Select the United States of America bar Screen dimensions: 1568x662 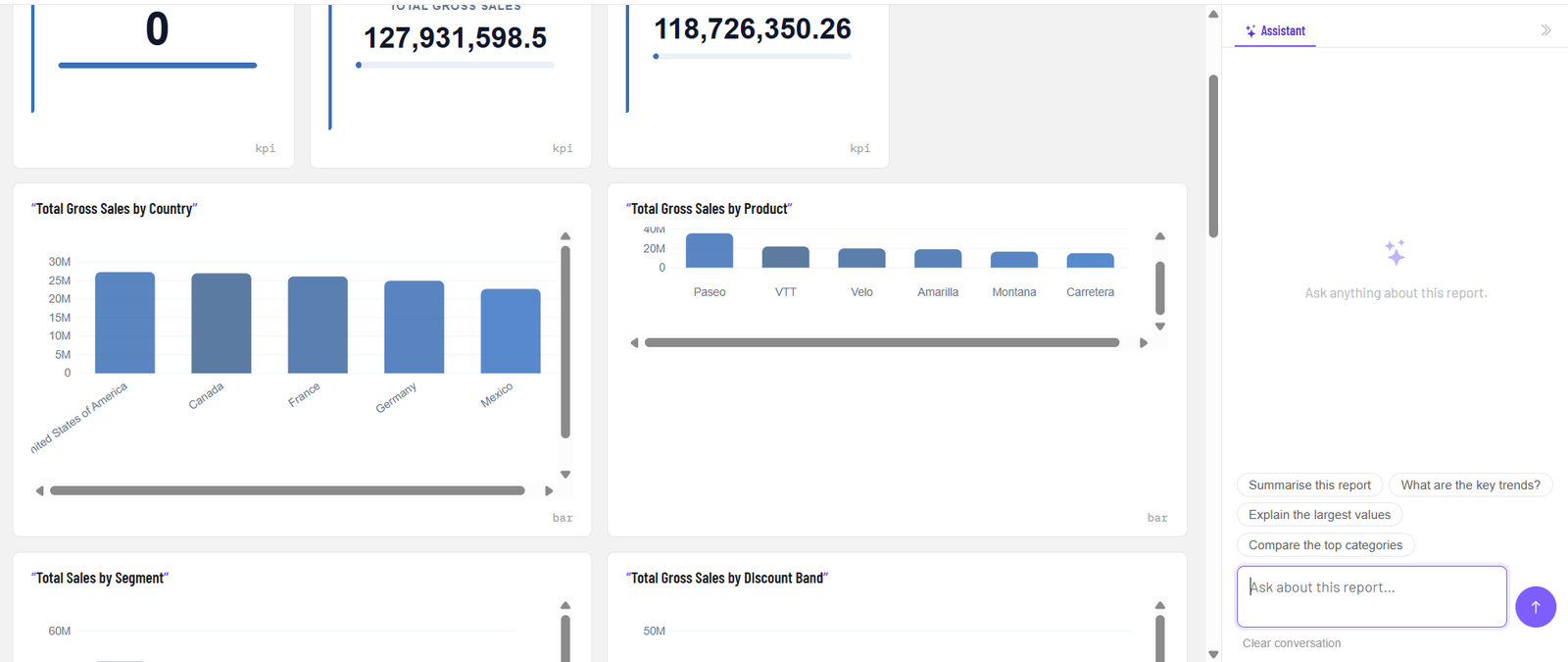click(124, 323)
